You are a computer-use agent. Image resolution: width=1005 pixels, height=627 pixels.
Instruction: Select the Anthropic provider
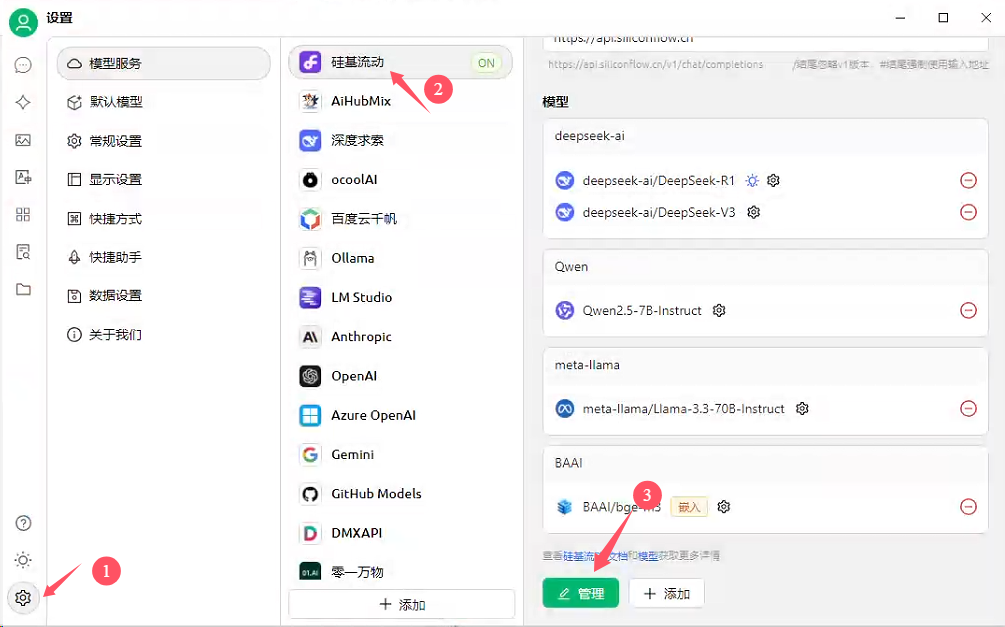tap(401, 337)
